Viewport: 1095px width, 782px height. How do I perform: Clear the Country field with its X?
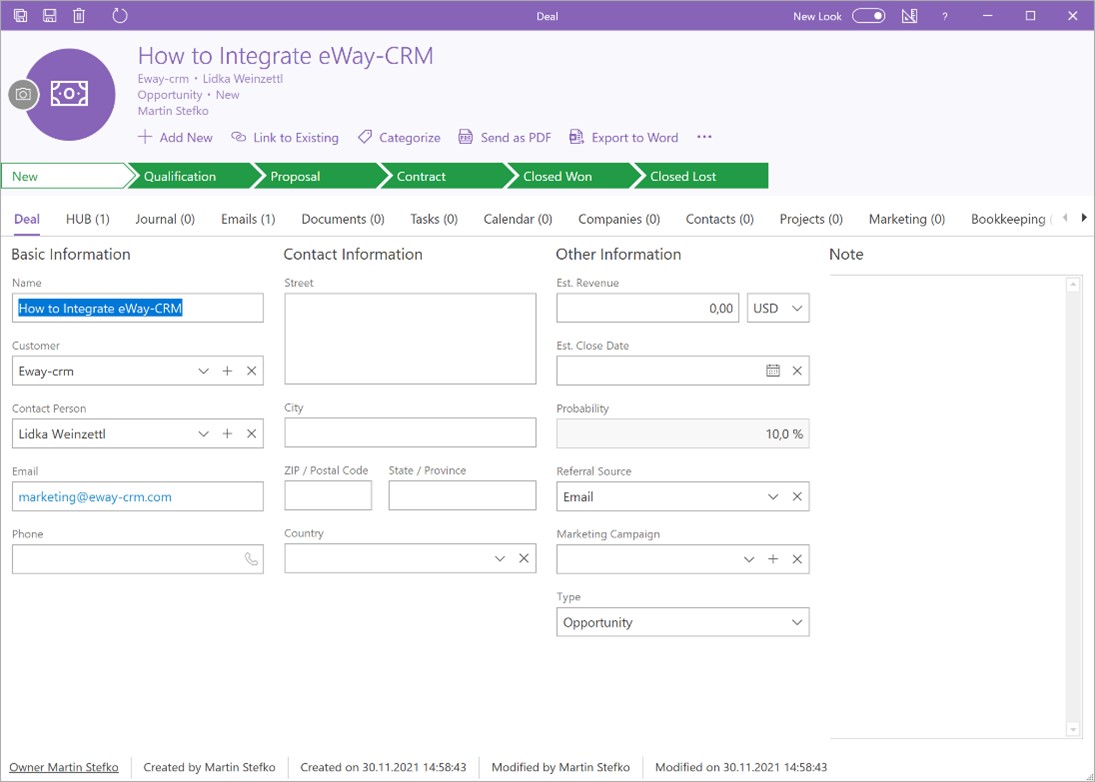tap(524, 559)
